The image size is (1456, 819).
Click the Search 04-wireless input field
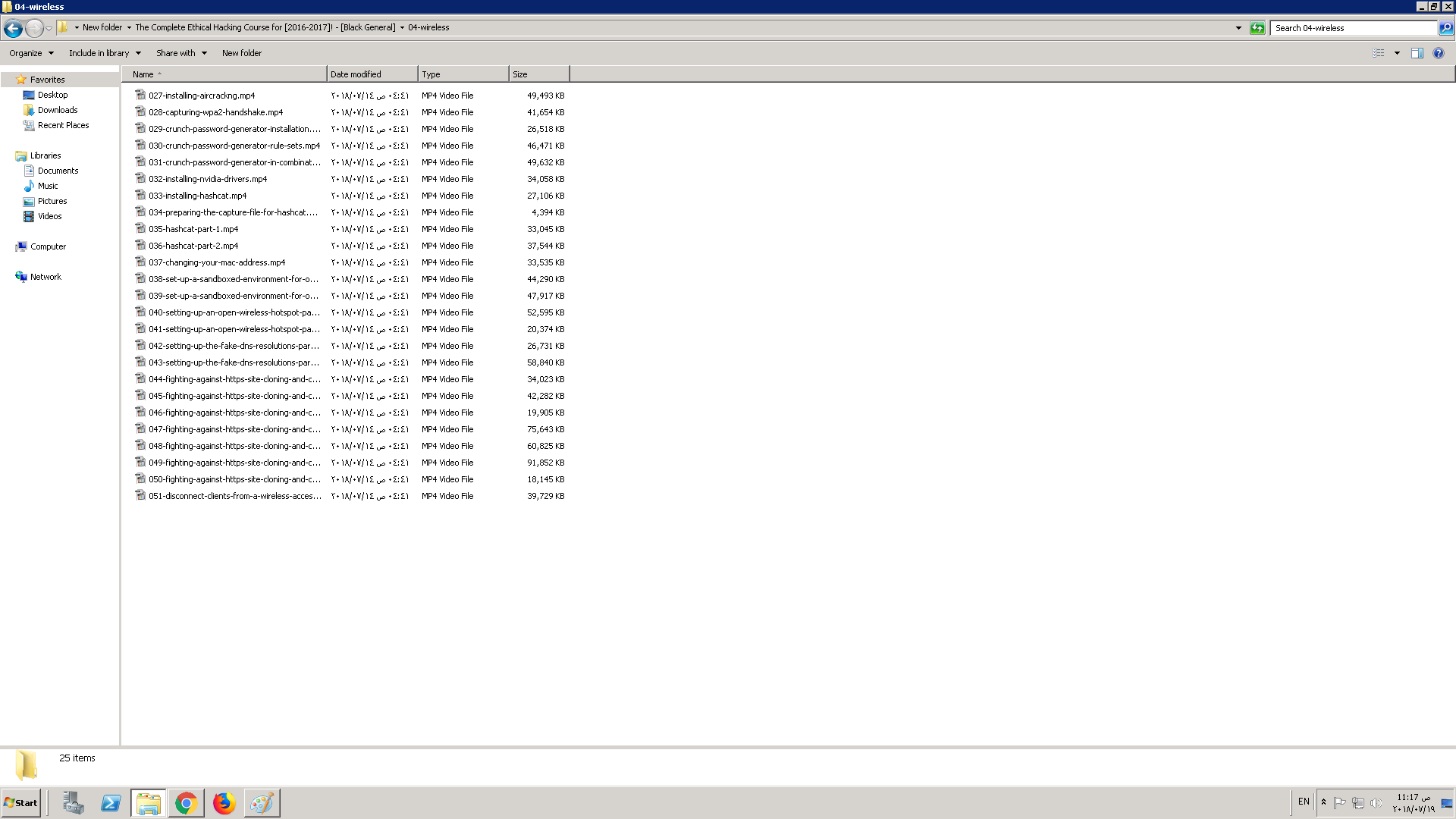coord(1354,28)
